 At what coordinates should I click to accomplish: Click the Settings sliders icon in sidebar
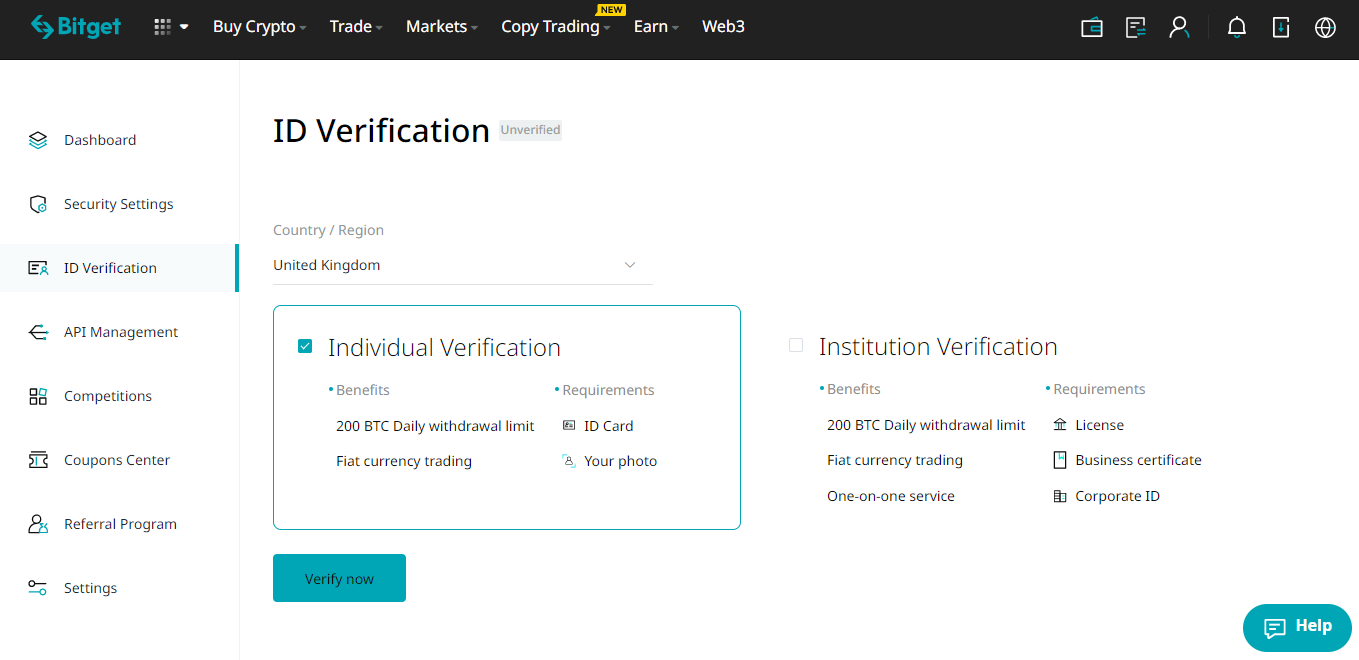point(38,588)
